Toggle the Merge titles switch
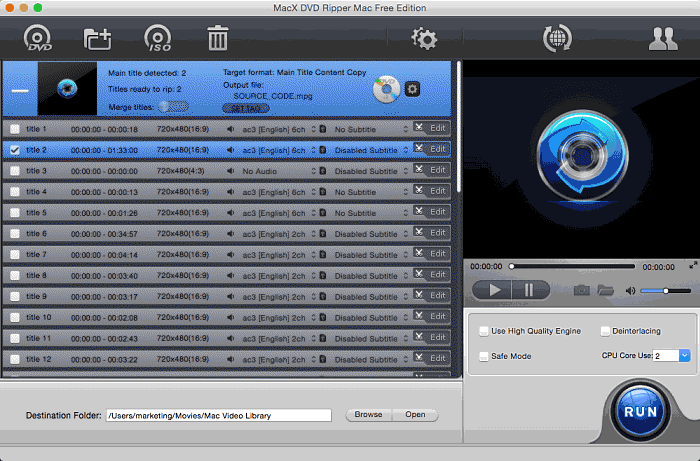Viewport: 700px width, 461px height. [x=174, y=107]
